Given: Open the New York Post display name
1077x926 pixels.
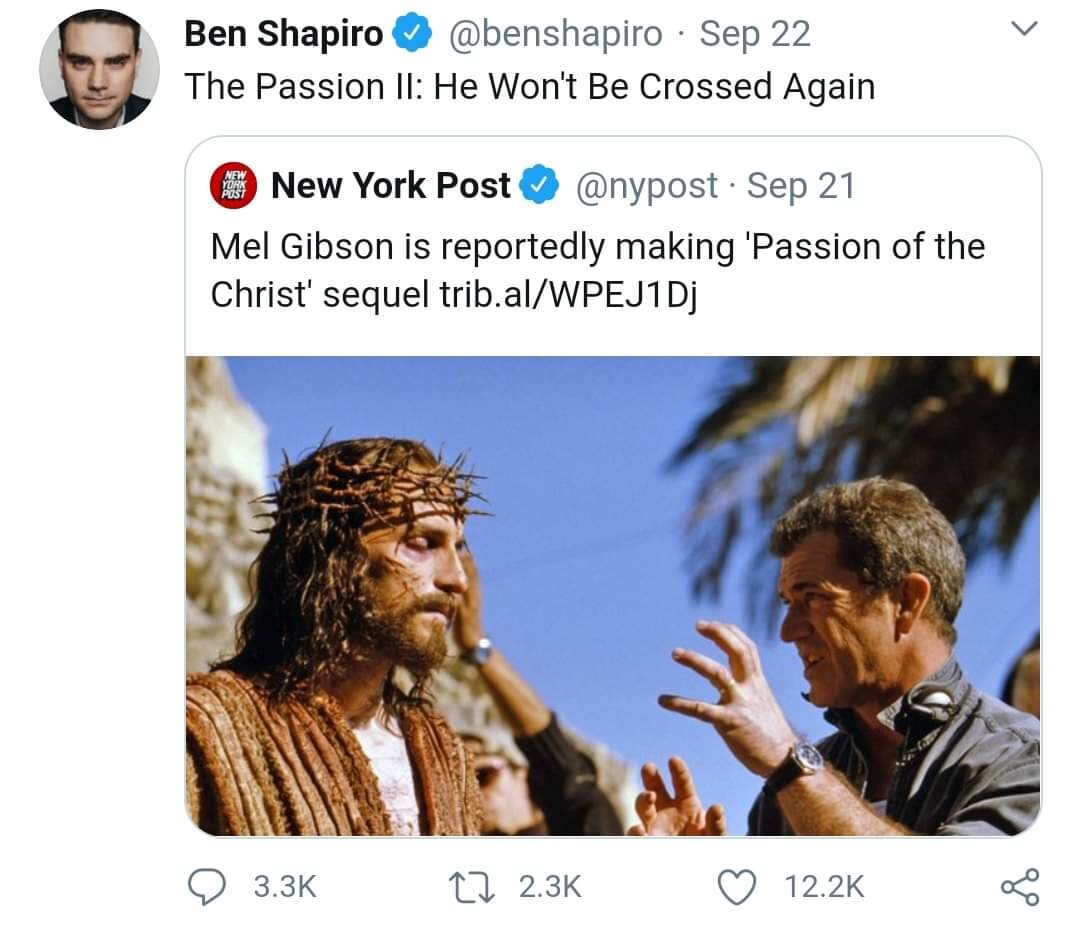Looking at the screenshot, I should pos(390,185).
